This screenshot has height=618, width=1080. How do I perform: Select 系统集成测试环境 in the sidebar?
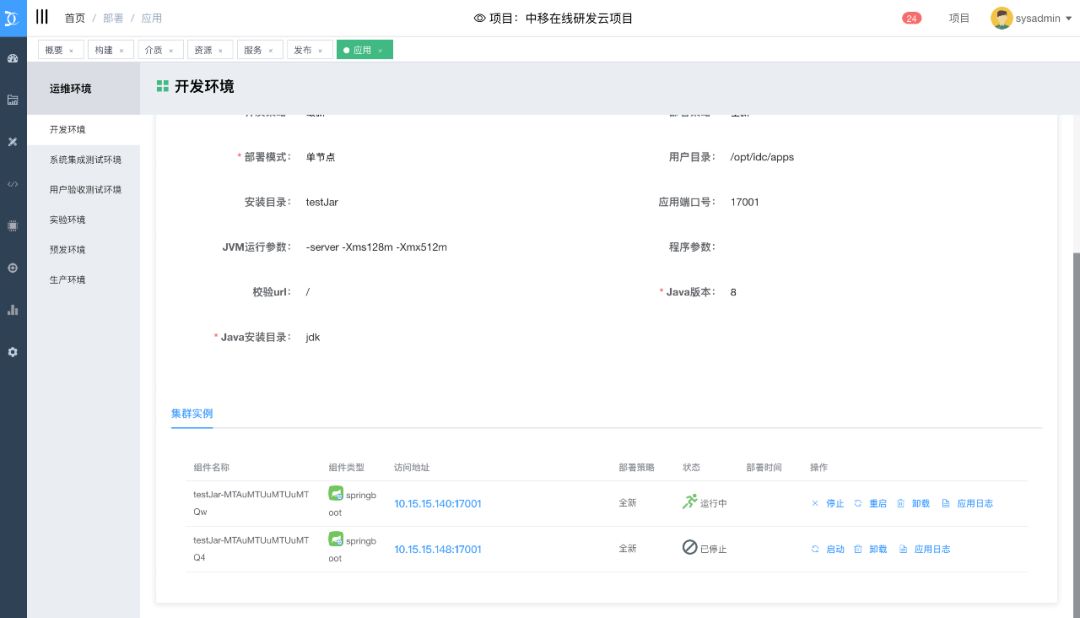[x=83, y=160]
